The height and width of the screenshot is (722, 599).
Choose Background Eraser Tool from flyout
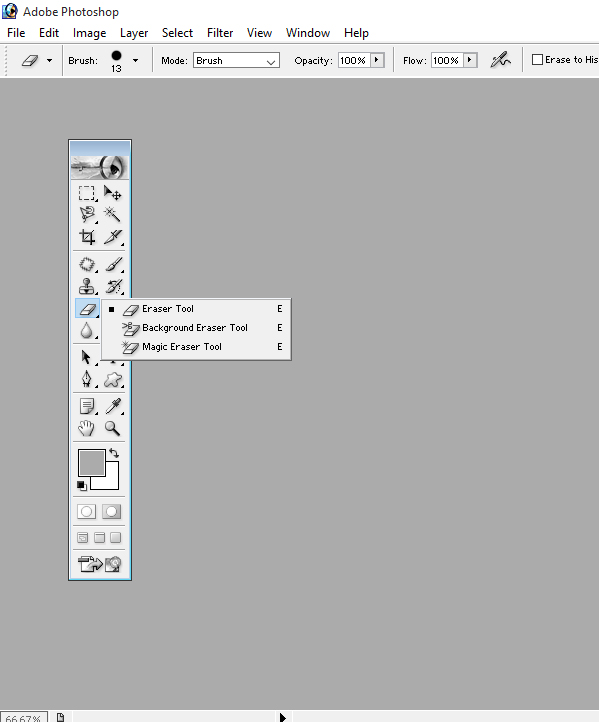(196, 328)
